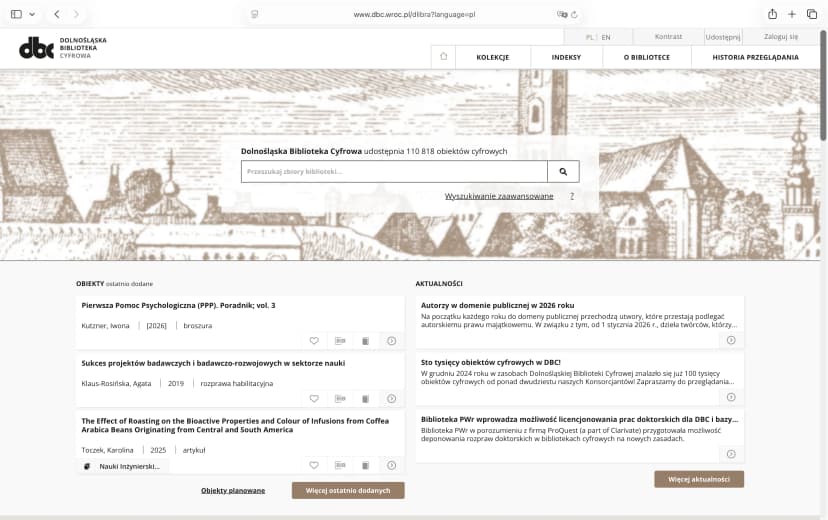Open The Effect of Roasting article title
The width and height of the screenshot is (828, 520).
(x=235, y=425)
